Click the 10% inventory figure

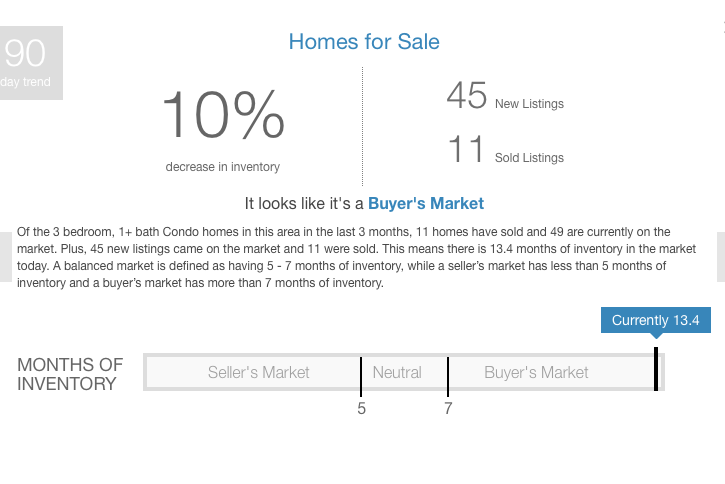pos(223,115)
